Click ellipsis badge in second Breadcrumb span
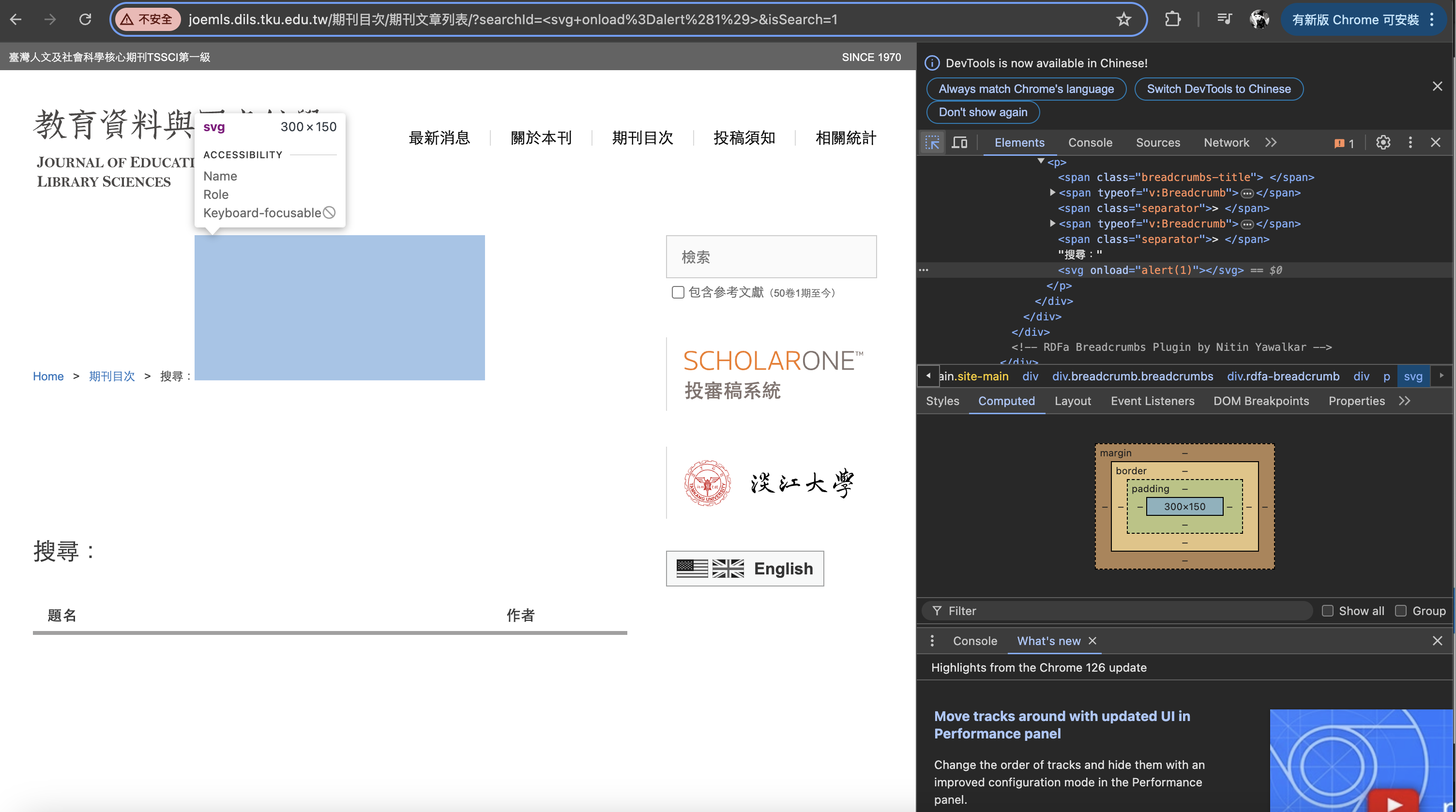Image resolution: width=1456 pixels, height=812 pixels. point(1247,225)
